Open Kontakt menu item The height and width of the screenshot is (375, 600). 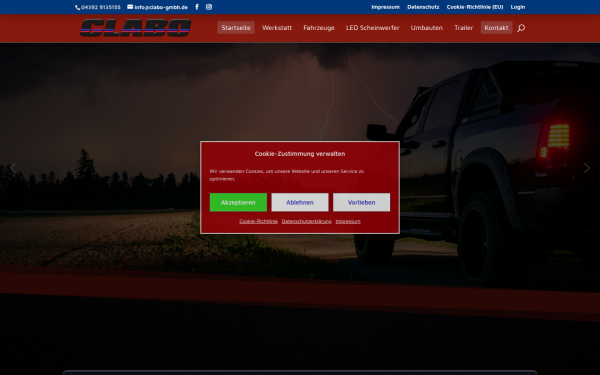[496, 28]
